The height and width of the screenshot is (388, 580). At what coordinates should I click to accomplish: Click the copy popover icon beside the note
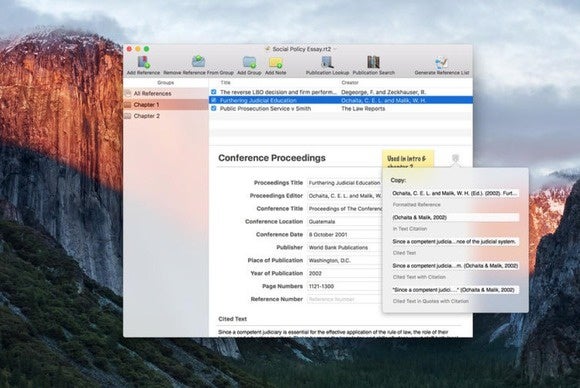point(455,158)
